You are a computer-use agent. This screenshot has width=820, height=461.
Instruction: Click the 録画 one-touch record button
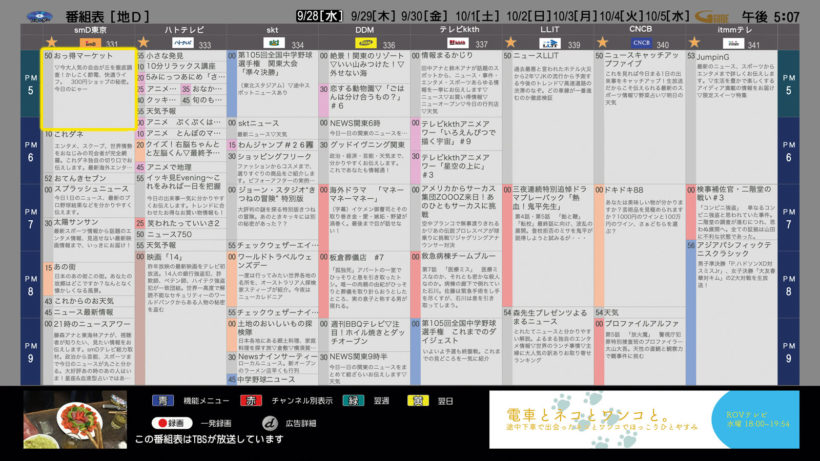(172, 423)
